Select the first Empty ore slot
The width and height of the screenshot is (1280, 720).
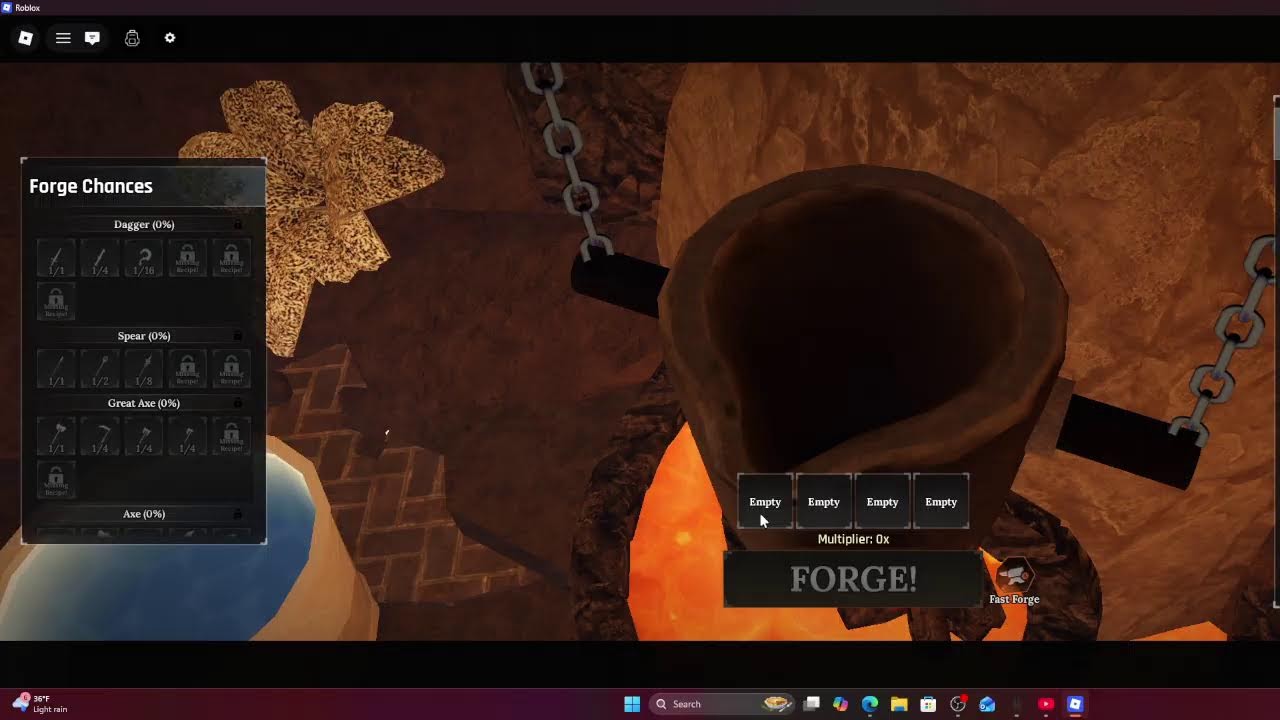coord(765,502)
